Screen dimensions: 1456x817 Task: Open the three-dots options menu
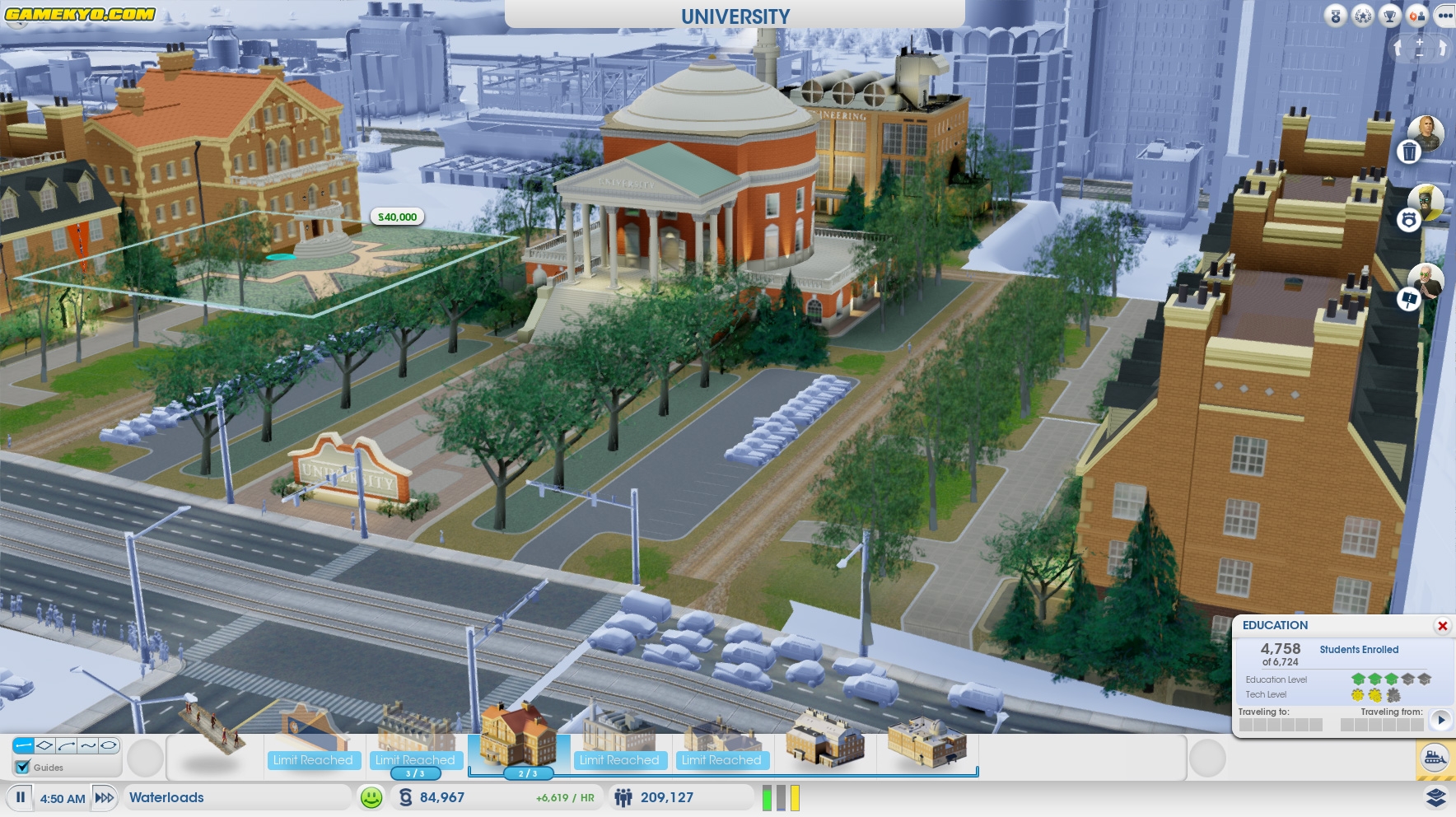pyautogui.click(x=1444, y=16)
